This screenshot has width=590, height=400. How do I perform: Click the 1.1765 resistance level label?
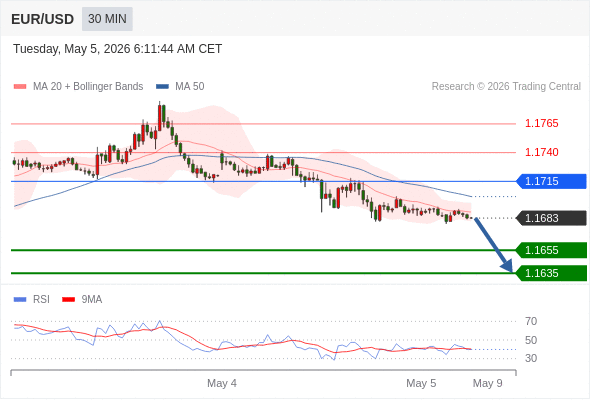point(541,123)
